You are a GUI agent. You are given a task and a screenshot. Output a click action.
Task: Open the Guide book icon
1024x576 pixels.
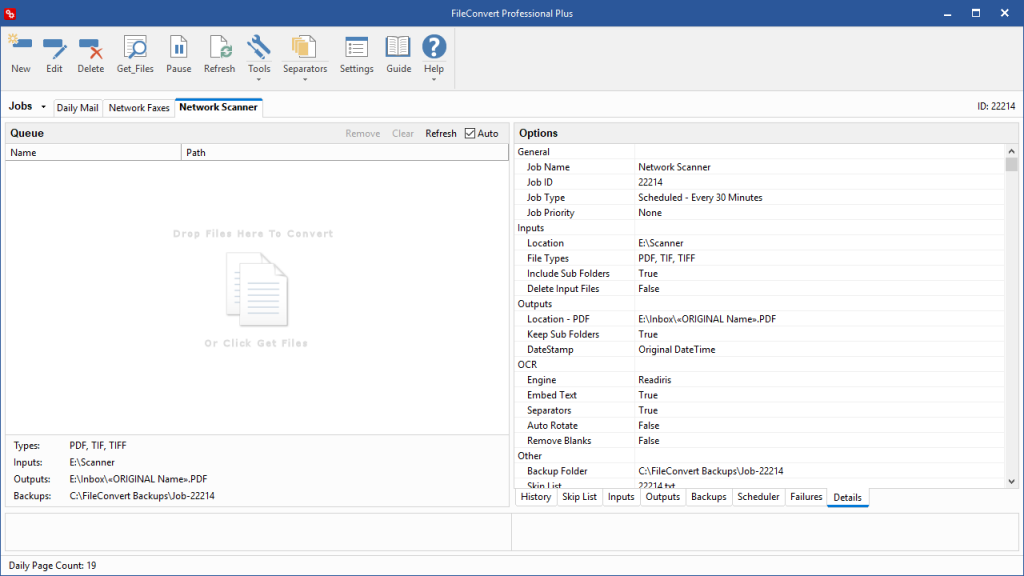point(398,47)
